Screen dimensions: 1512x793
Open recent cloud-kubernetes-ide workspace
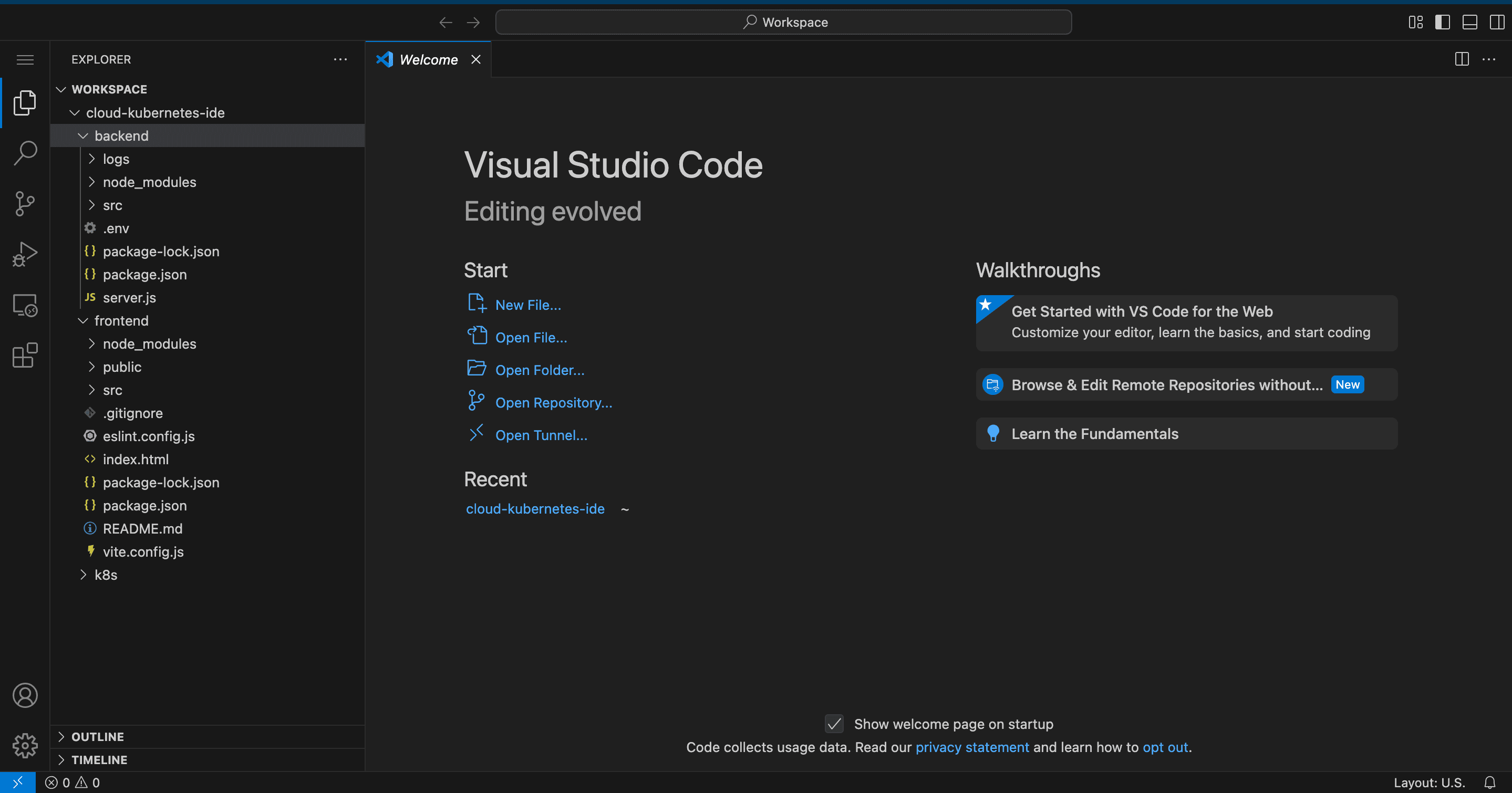coord(535,508)
